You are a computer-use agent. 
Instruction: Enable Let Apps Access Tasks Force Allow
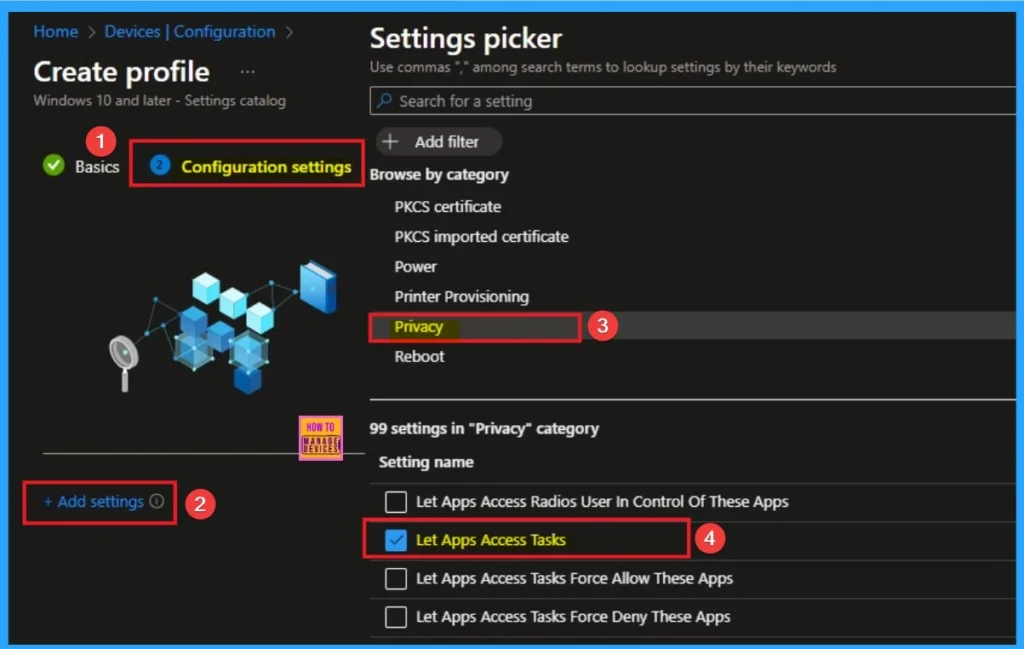pos(397,578)
